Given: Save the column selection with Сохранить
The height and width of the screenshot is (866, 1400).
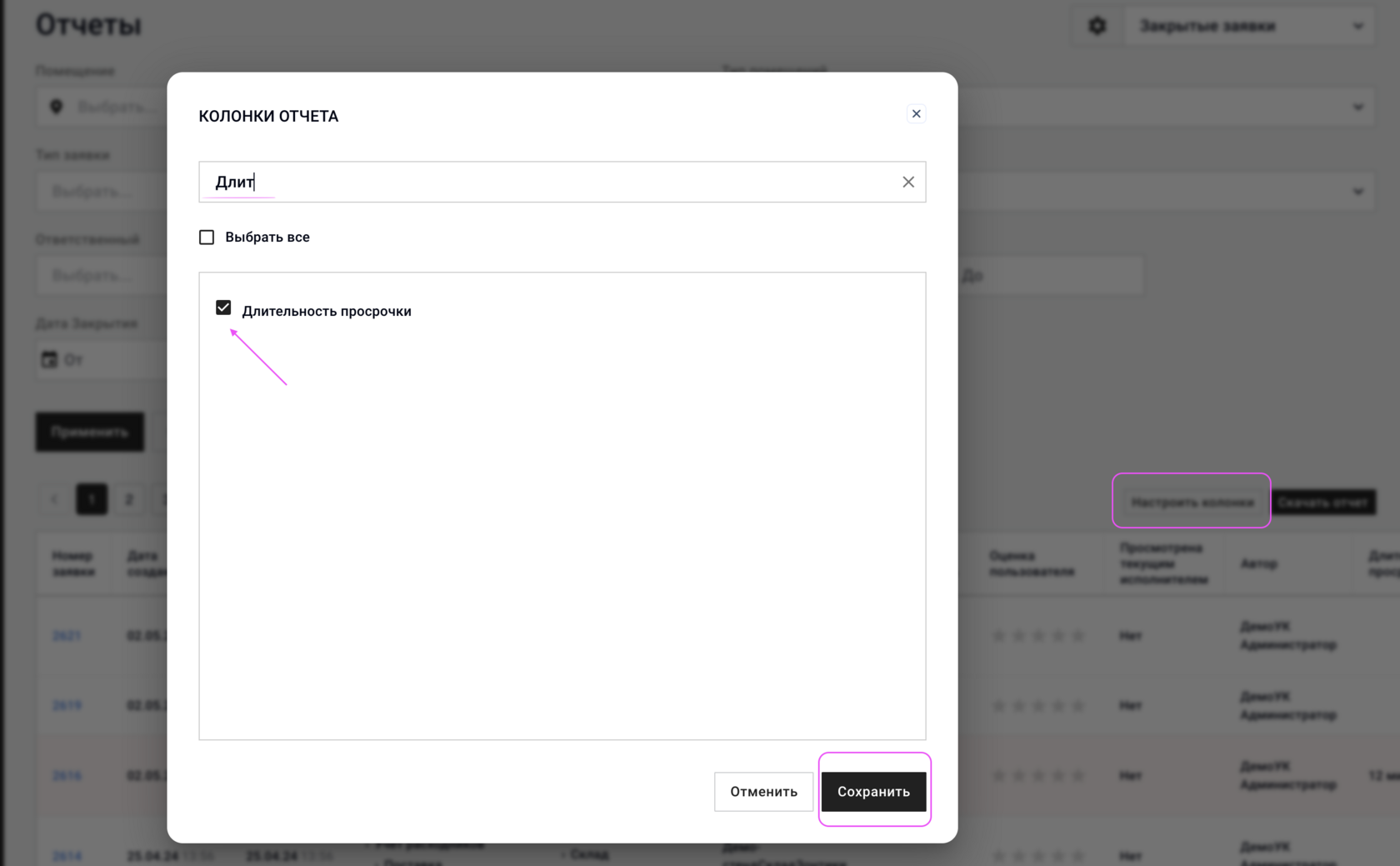Looking at the screenshot, I should [x=873, y=792].
